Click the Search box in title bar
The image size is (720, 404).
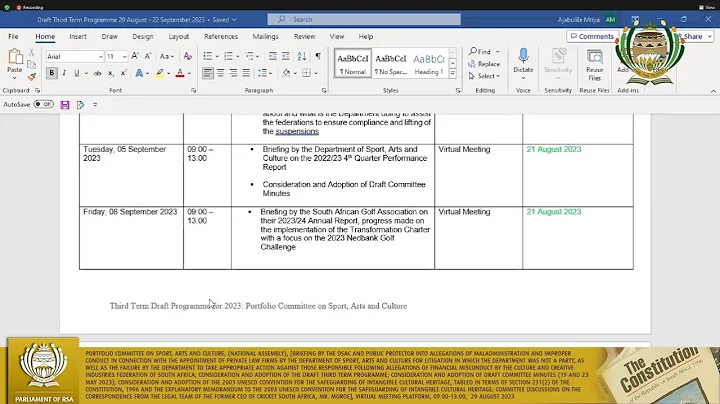click(x=364, y=19)
